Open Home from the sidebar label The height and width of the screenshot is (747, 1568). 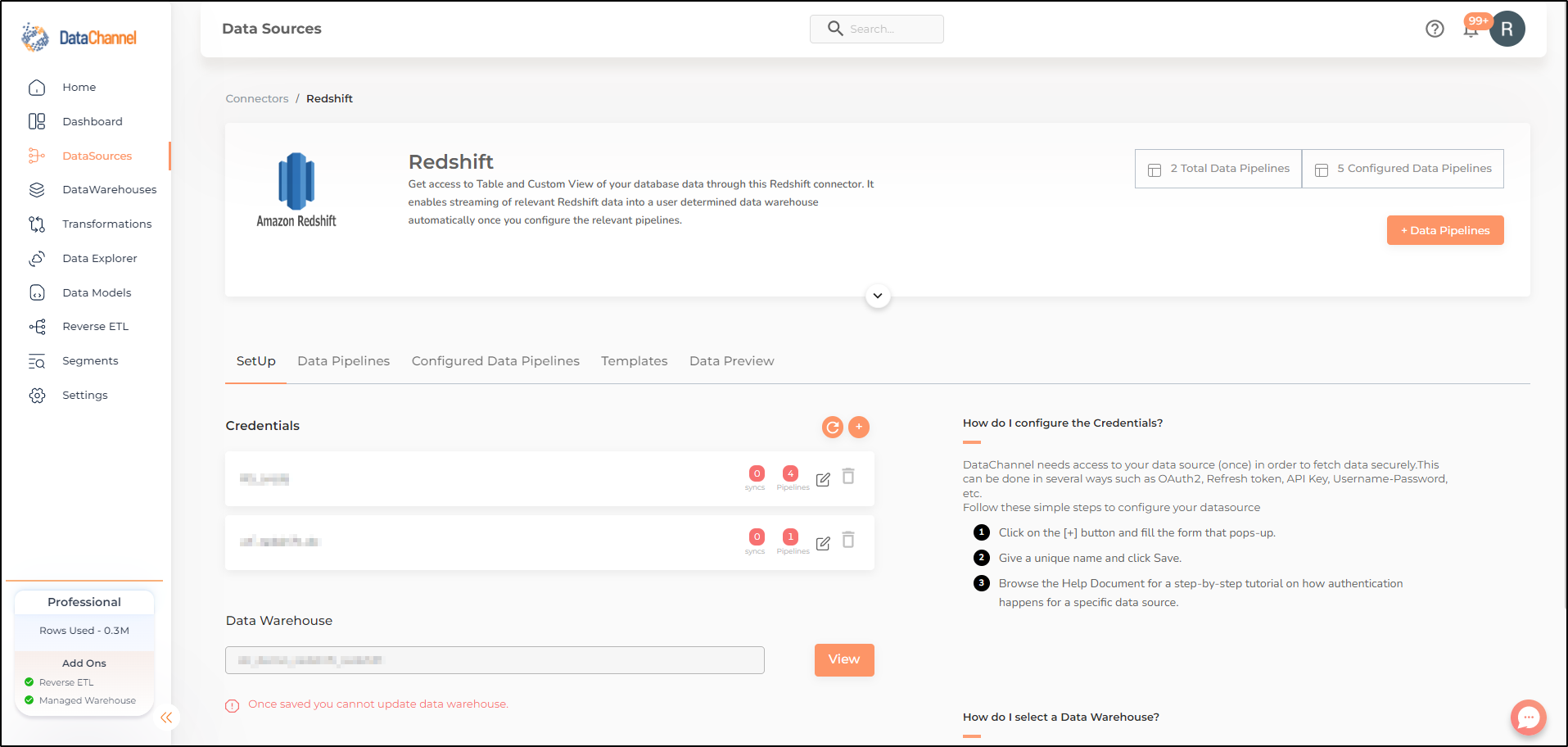coord(79,88)
